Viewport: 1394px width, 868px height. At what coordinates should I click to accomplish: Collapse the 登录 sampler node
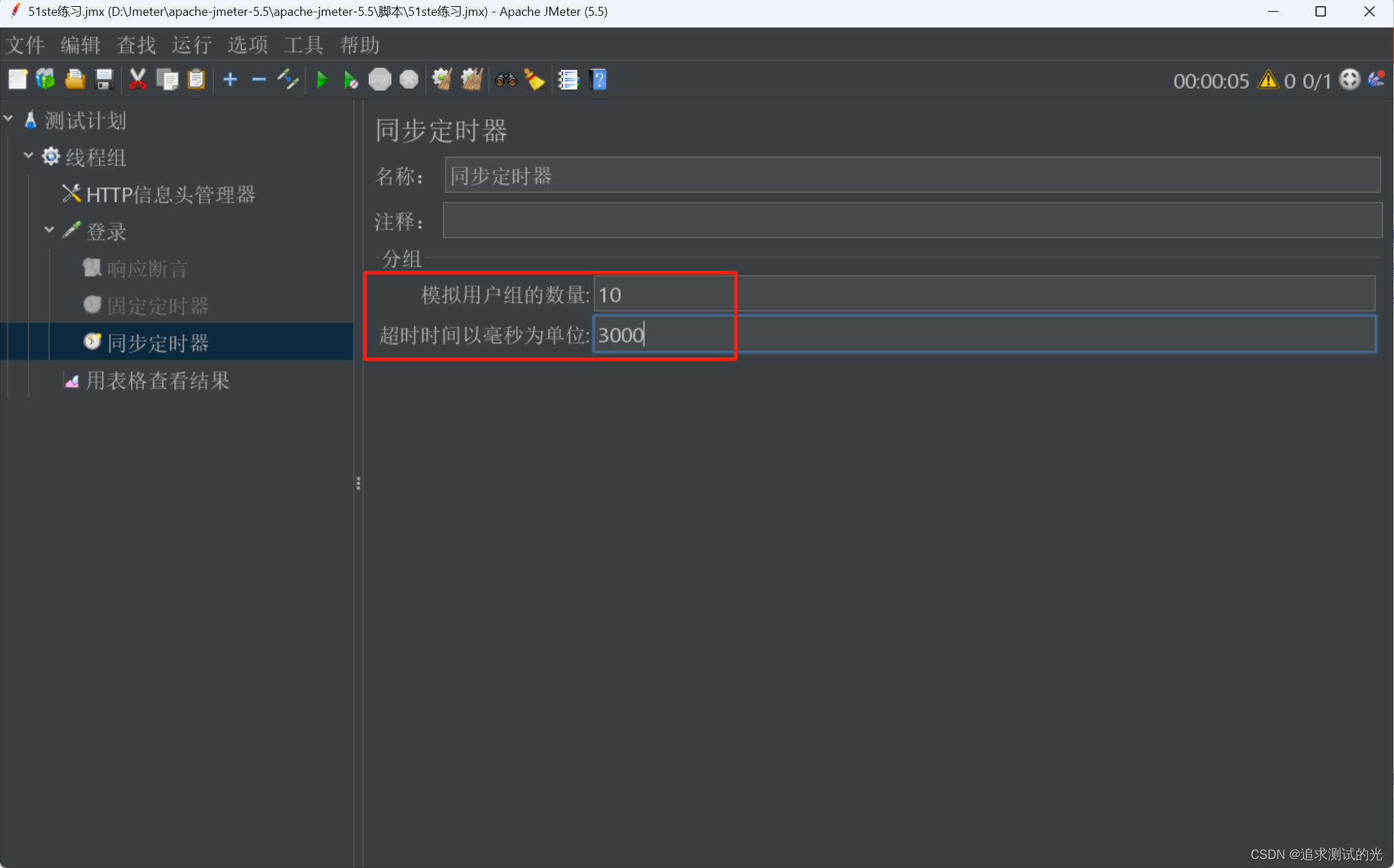point(49,230)
